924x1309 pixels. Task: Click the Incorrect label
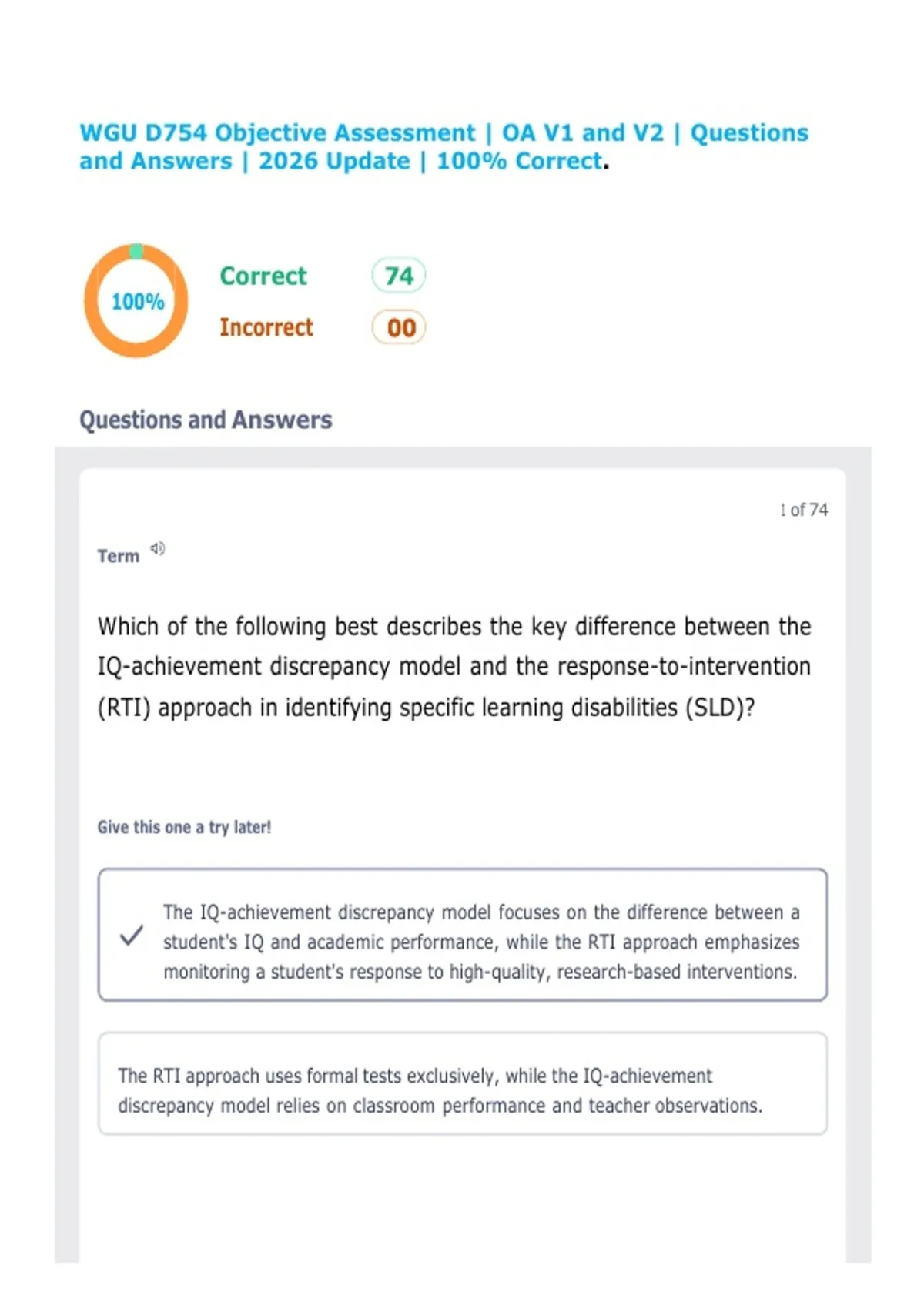point(266,327)
